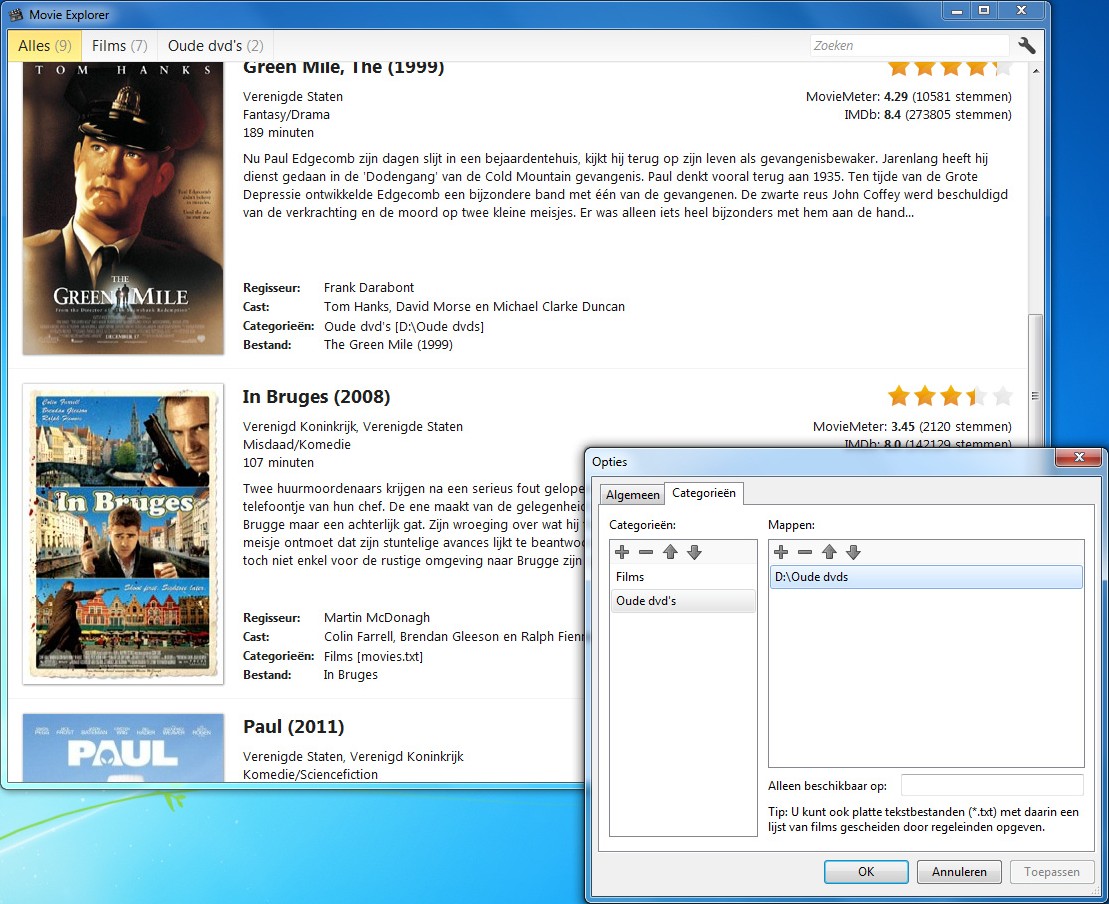This screenshot has width=1109, height=904.
Task: Confirm options with the OK button
Action: (x=866, y=871)
